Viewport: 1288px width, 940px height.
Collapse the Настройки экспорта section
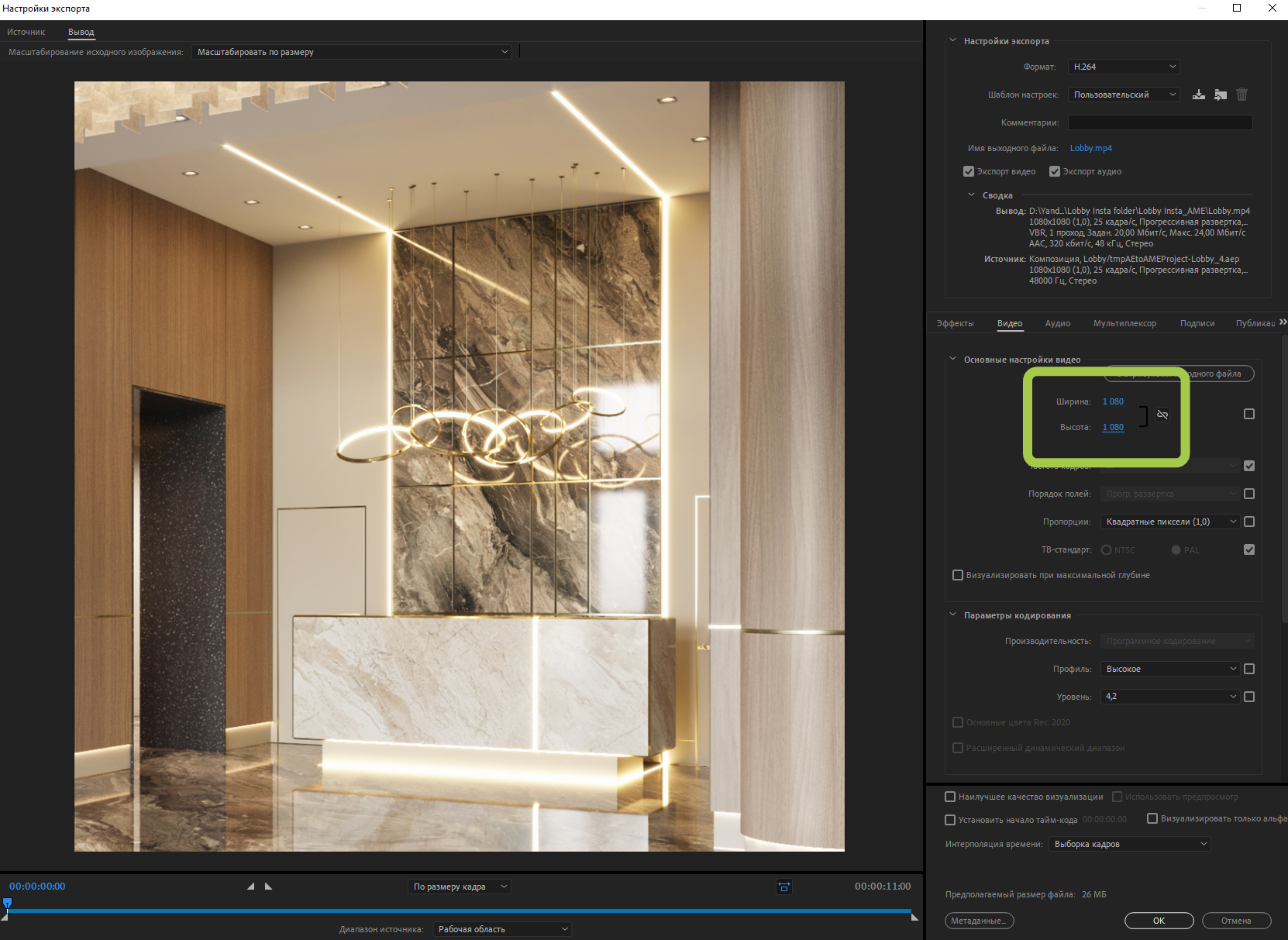click(953, 40)
